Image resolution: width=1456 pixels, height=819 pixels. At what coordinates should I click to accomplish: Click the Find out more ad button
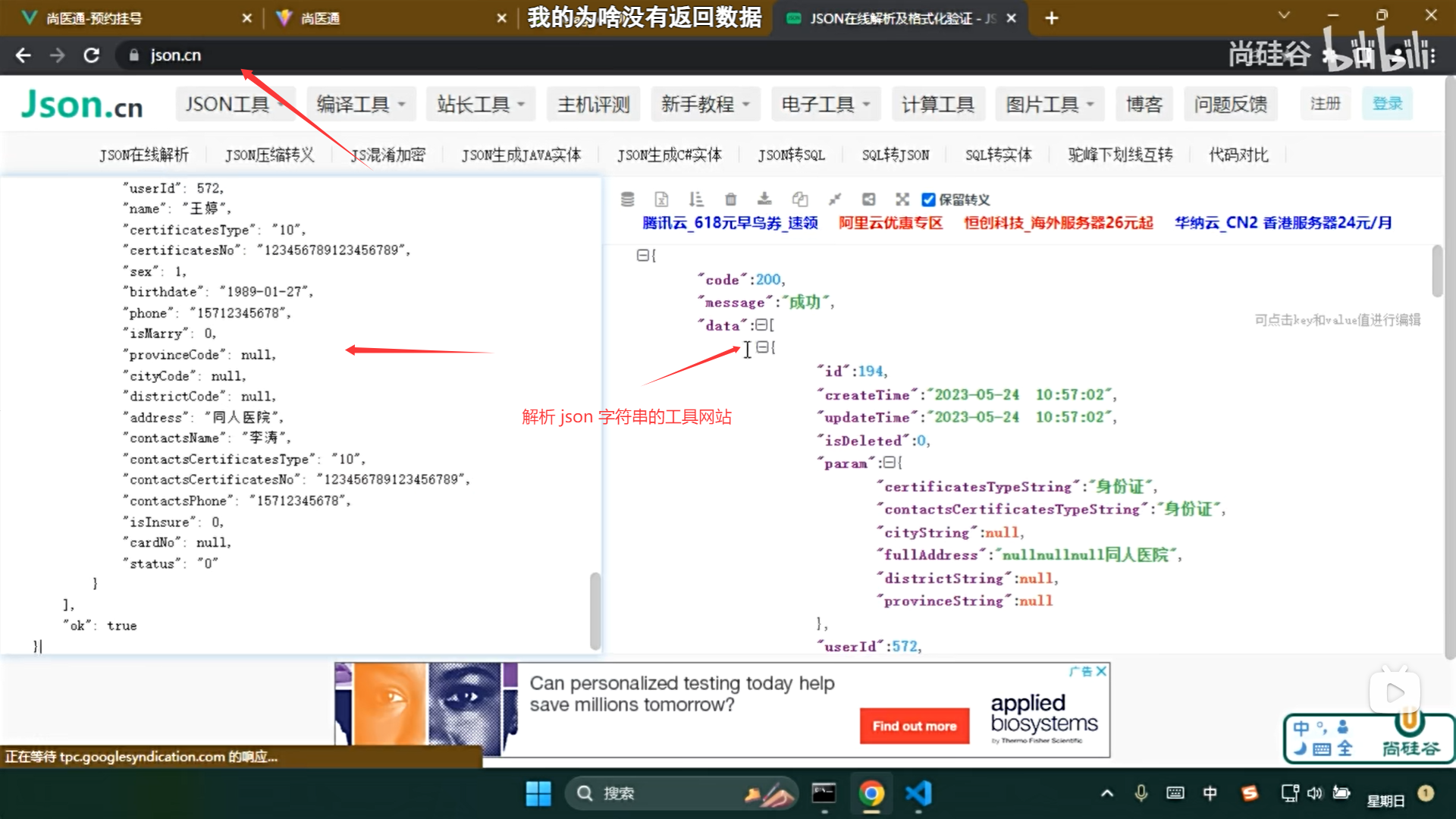click(x=914, y=726)
